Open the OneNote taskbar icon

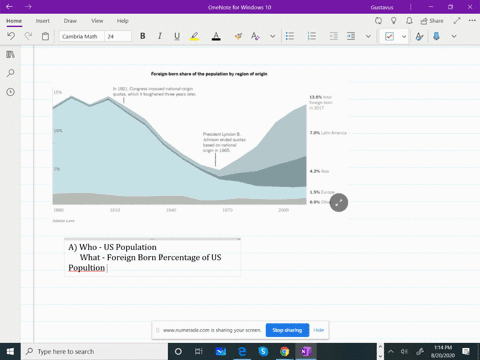tap(306, 351)
